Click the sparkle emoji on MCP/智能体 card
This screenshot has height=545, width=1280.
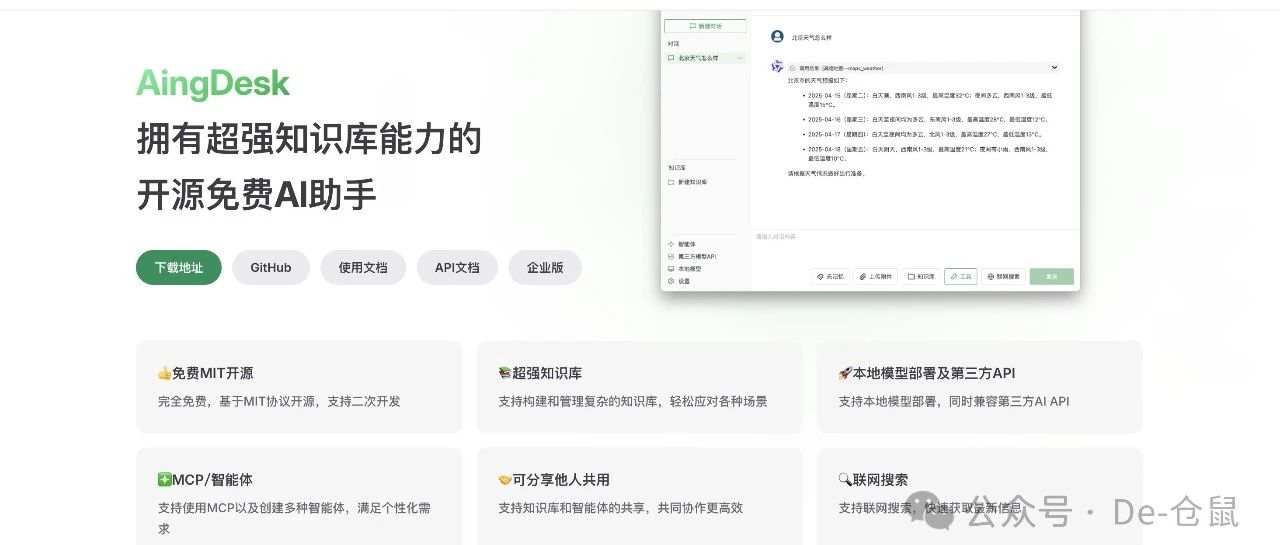pos(164,480)
